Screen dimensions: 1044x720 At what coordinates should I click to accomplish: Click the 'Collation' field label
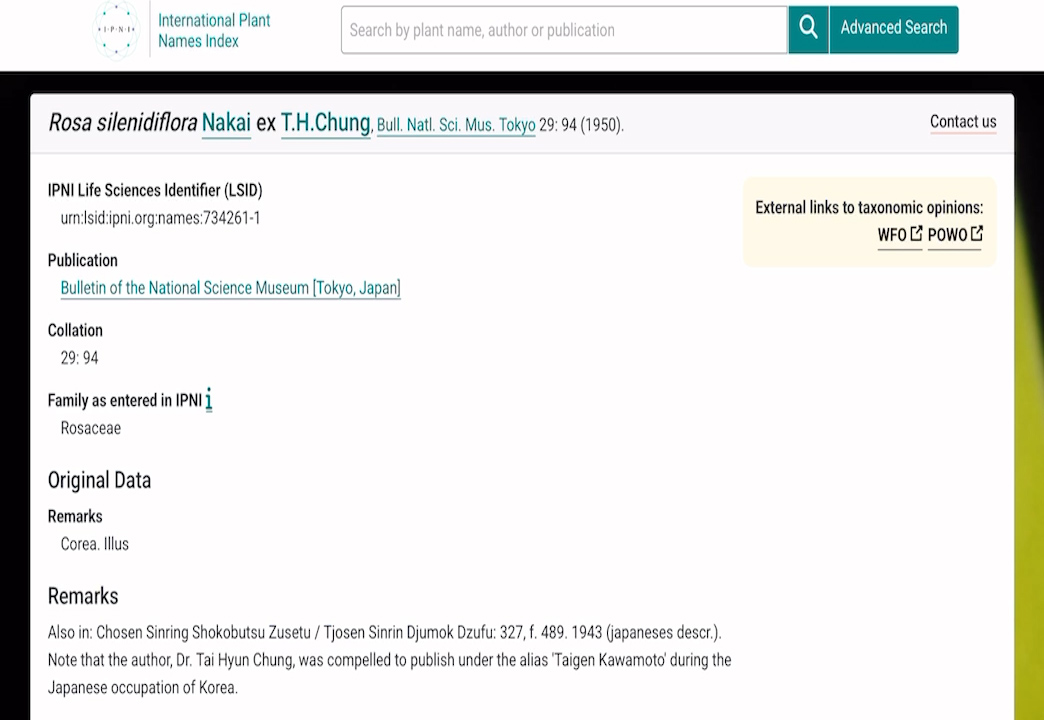tap(75, 330)
